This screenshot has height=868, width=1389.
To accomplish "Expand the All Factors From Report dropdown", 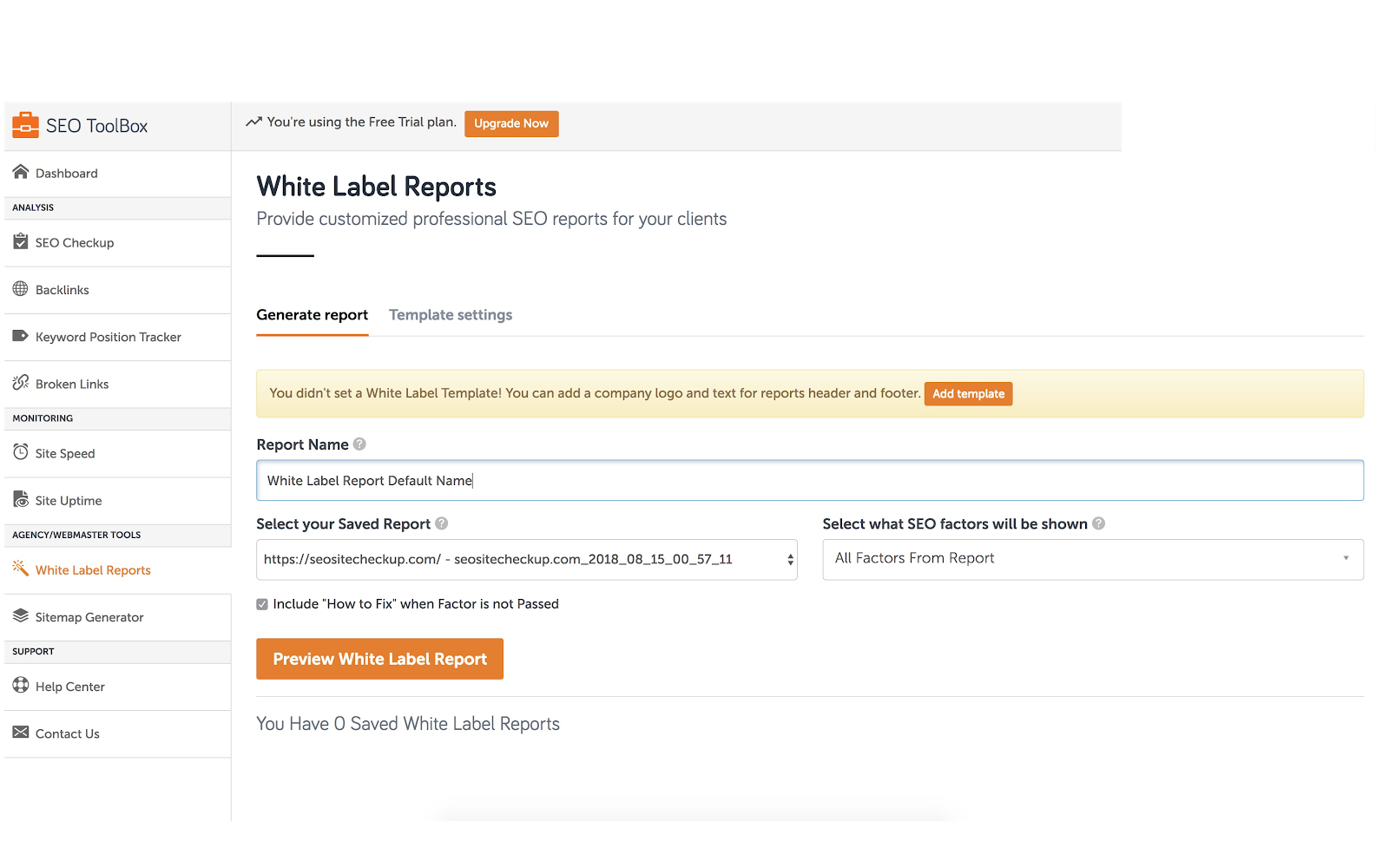I will (x=1092, y=559).
